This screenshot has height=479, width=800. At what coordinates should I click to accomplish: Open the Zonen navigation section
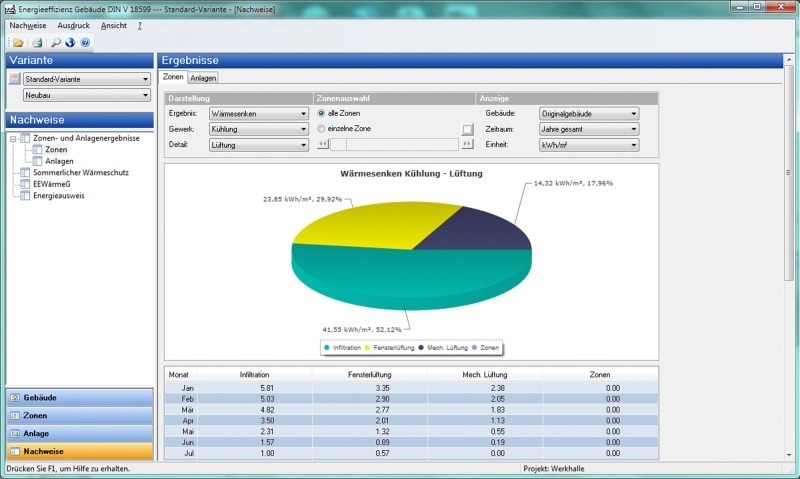click(80, 416)
